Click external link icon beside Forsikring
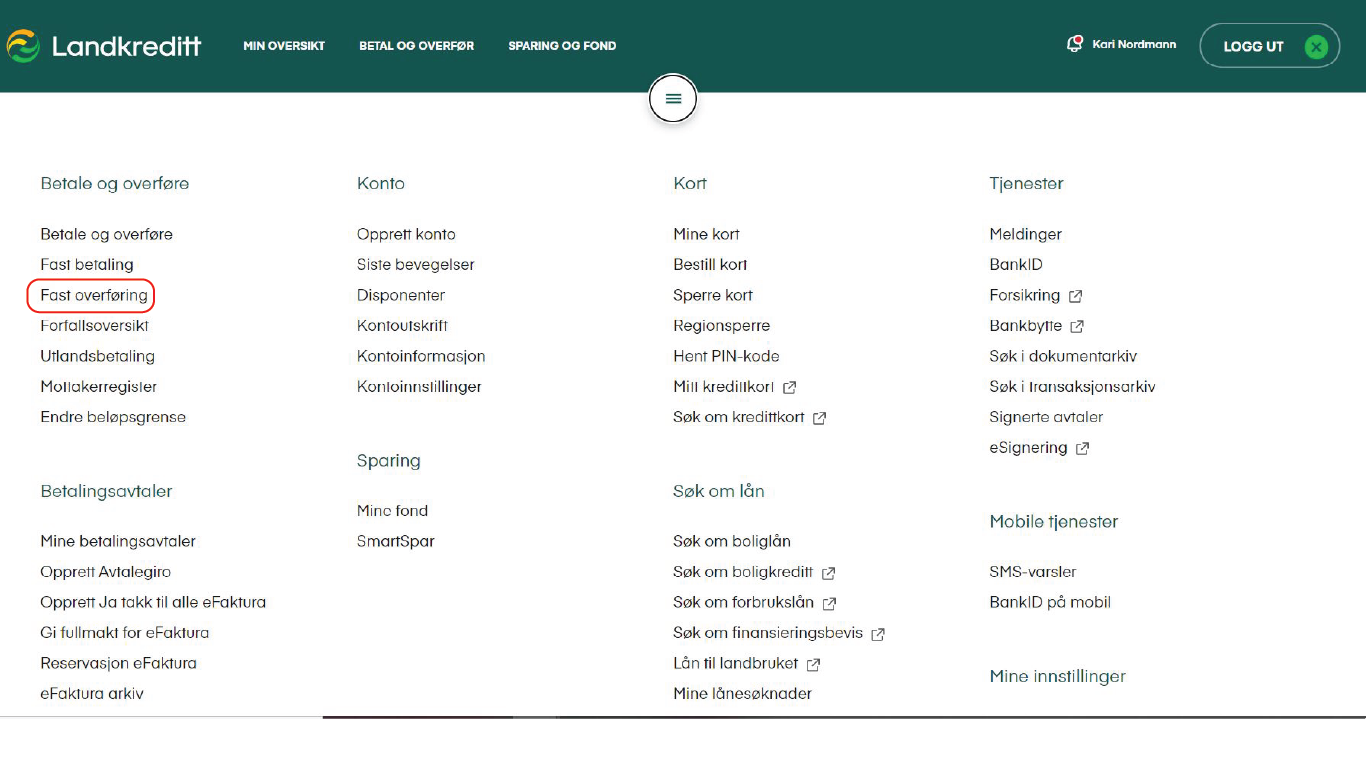Image resolution: width=1366 pixels, height=768 pixels. (x=1076, y=296)
